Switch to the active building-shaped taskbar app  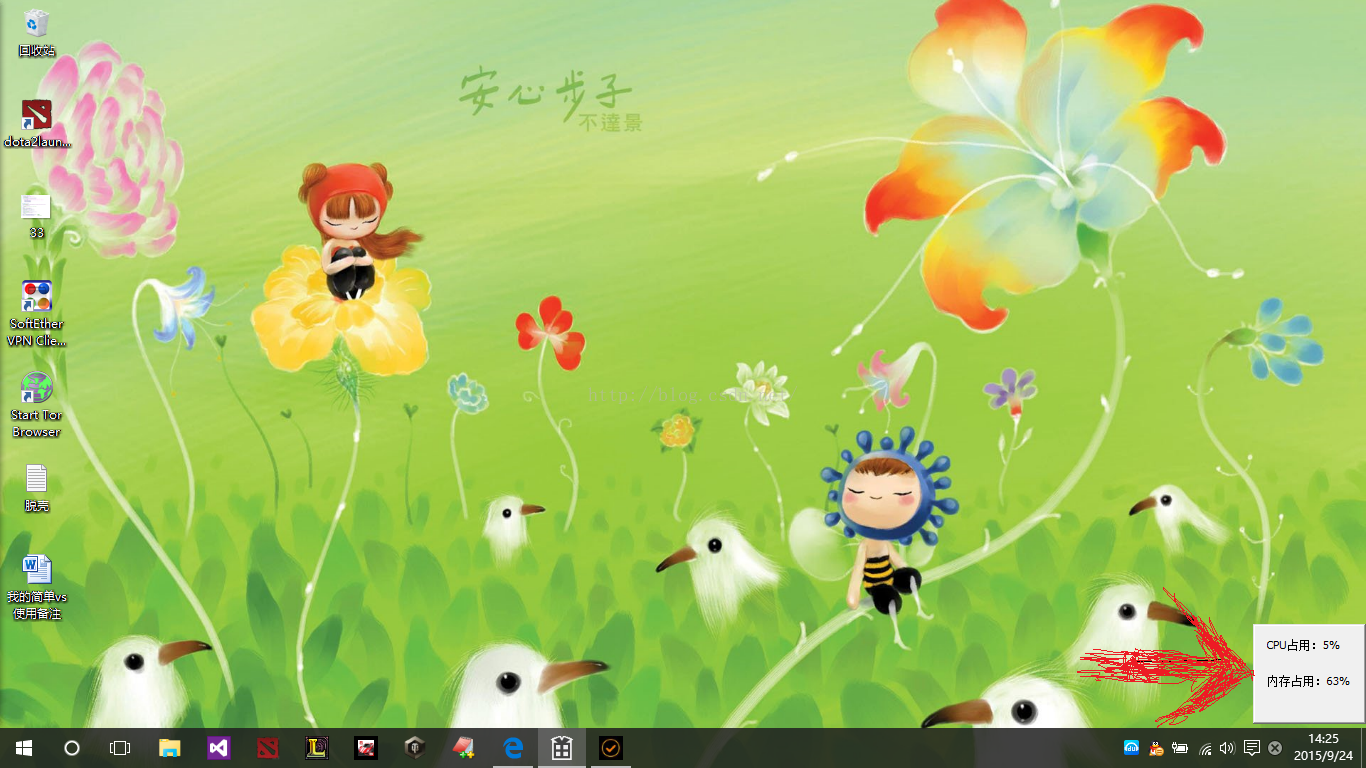[562, 748]
